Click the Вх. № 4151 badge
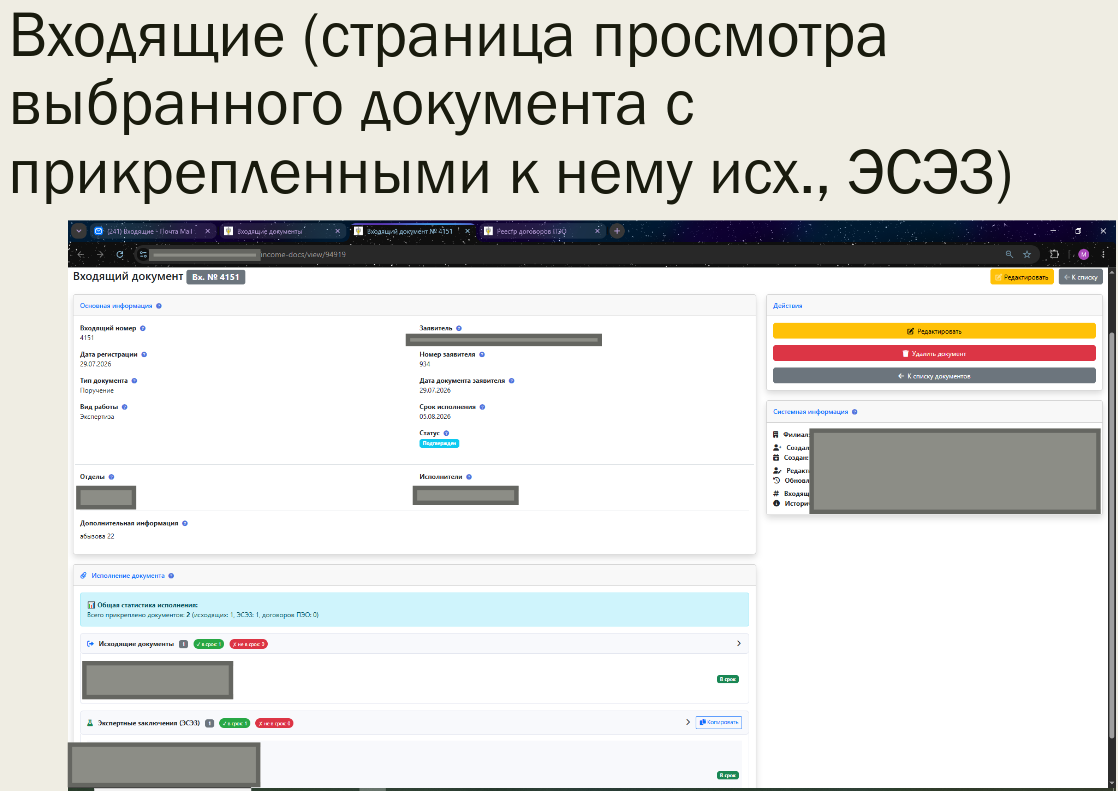 click(x=215, y=277)
